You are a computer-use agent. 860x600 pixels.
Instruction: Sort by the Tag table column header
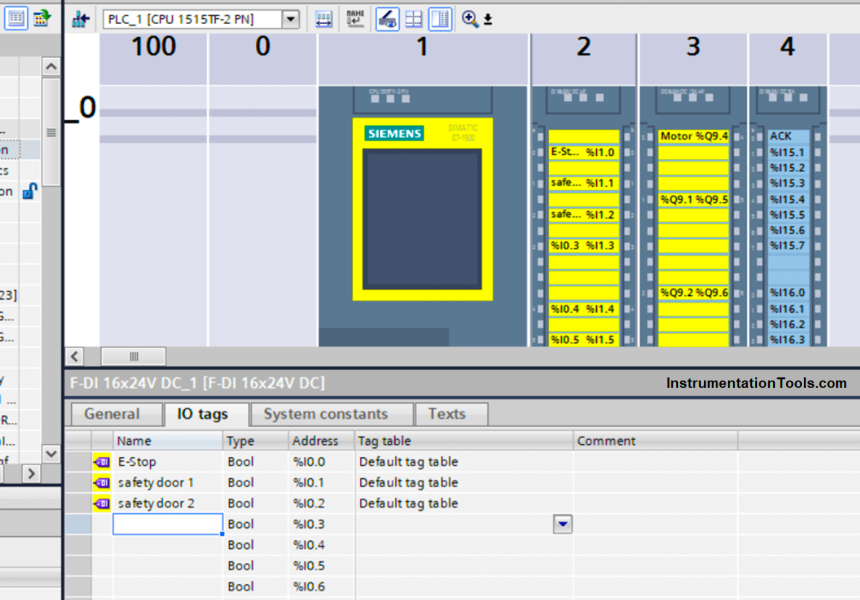click(x=464, y=441)
